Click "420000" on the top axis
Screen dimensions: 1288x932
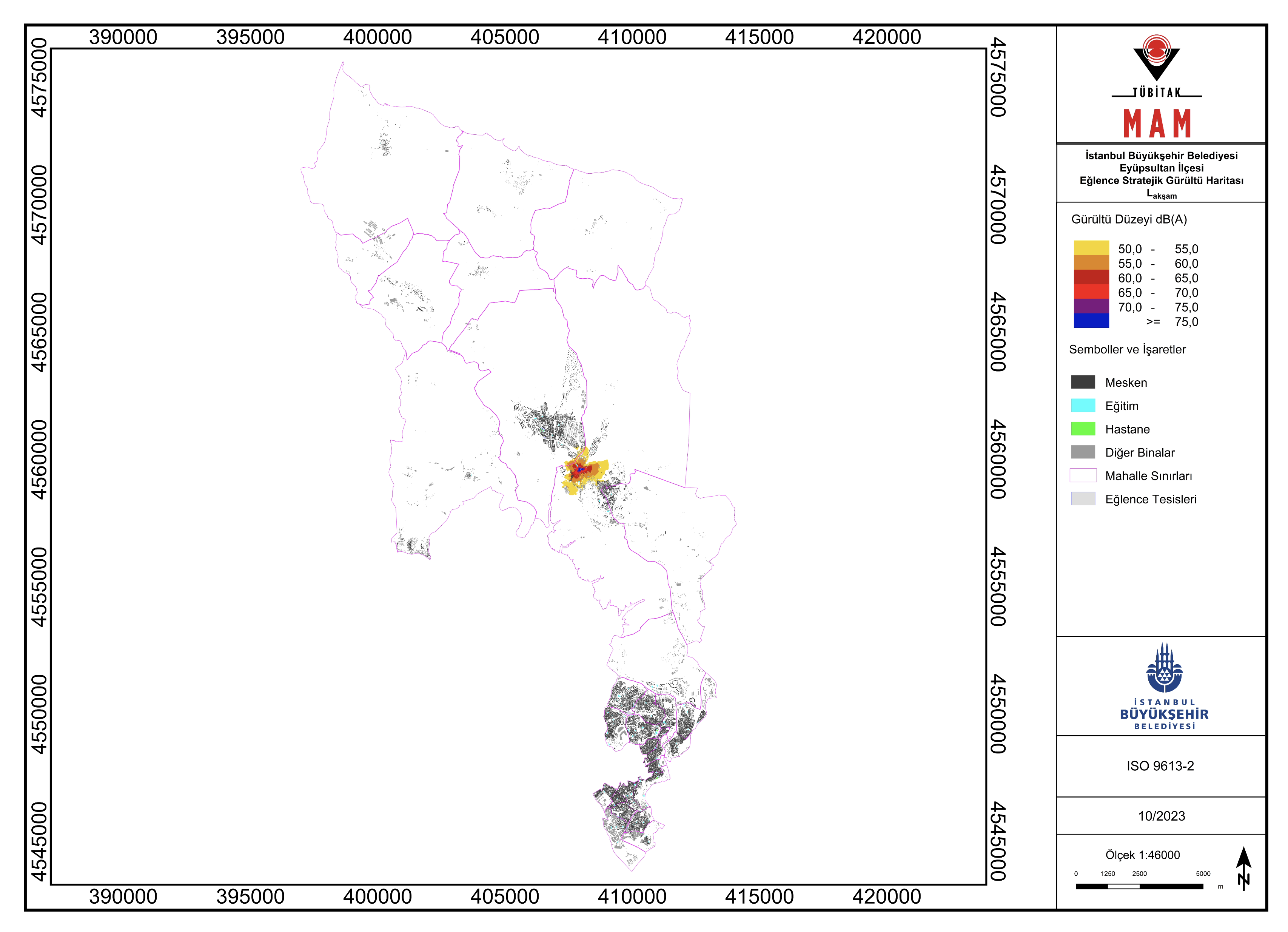pyautogui.click(x=886, y=37)
